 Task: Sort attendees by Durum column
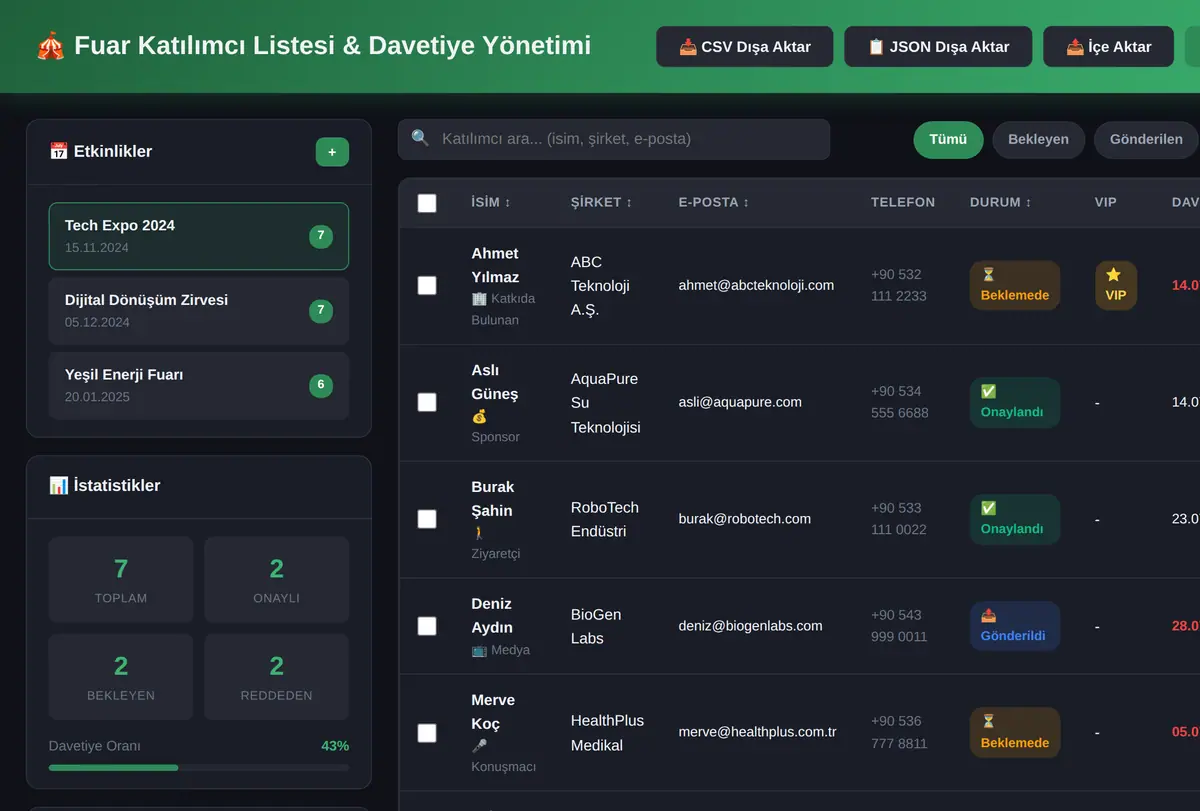pos(1000,202)
